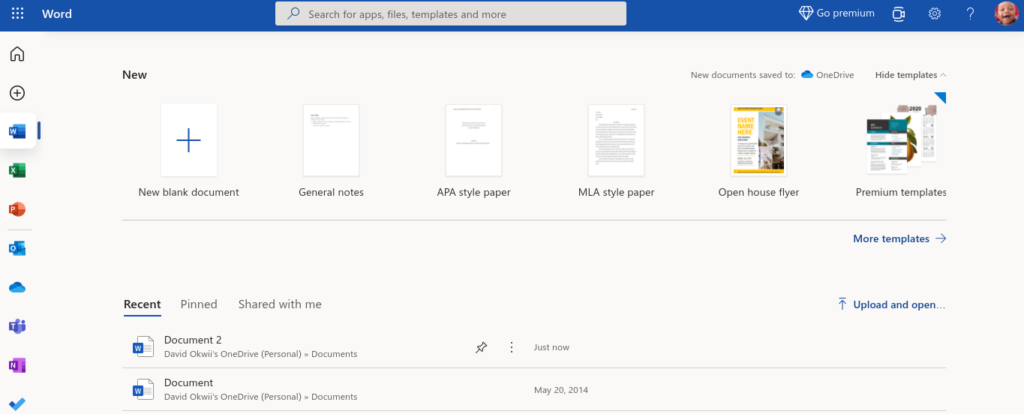Go to the Home icon in sidebar

(x=17, y=54)
